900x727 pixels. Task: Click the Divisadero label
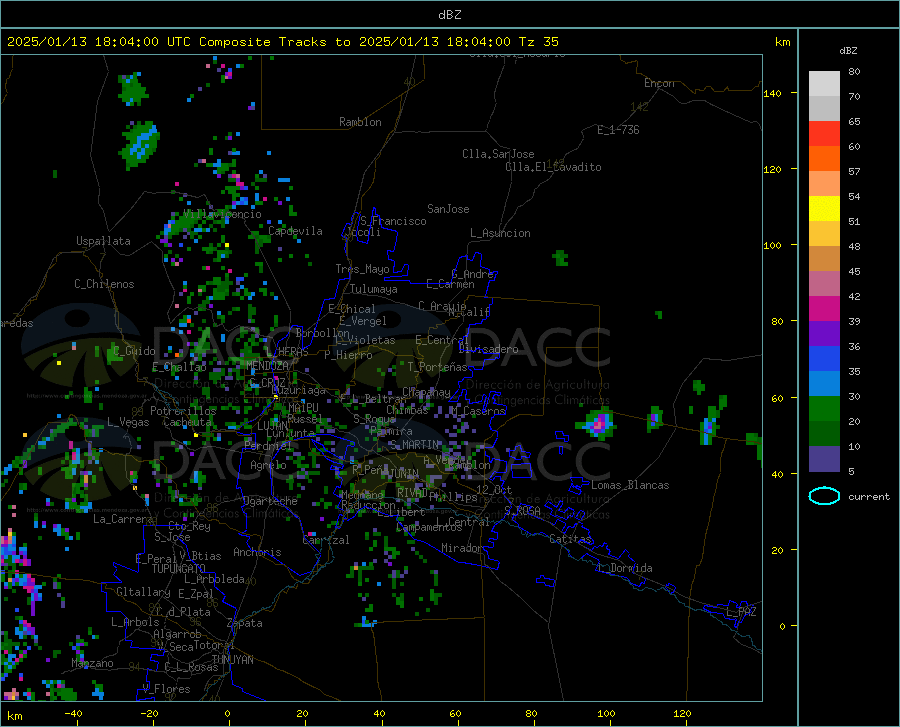coord(488,349)
